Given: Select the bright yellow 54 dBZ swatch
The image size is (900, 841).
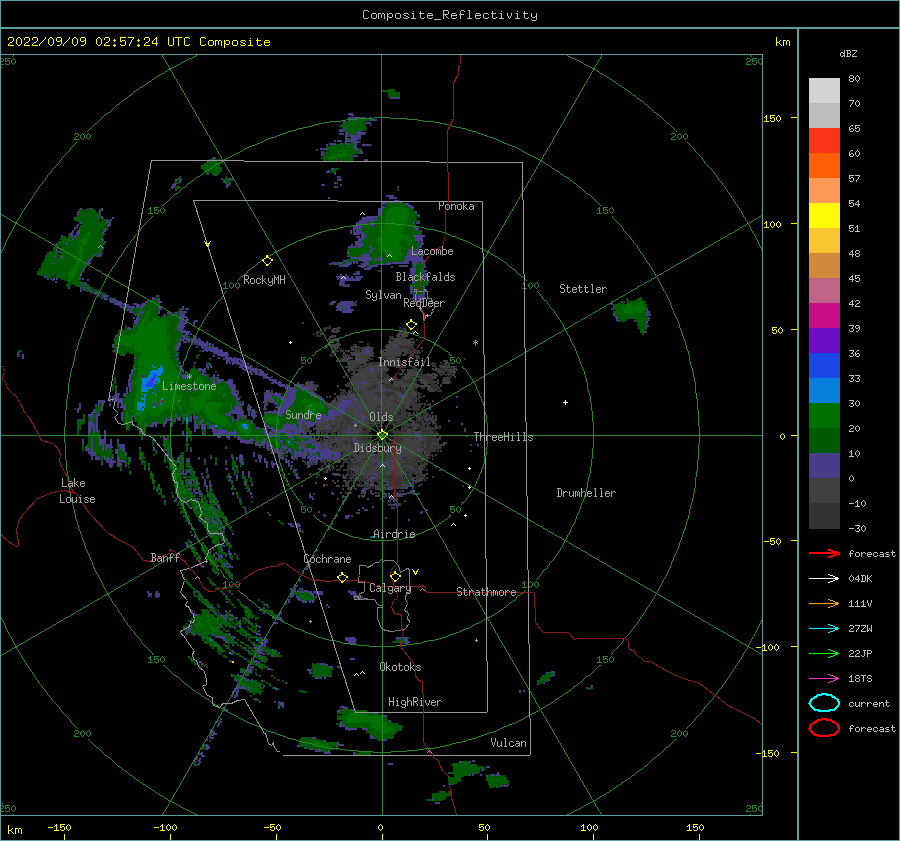Looking at the screenshot, I should pyautogui.click(x=824, y=216).
